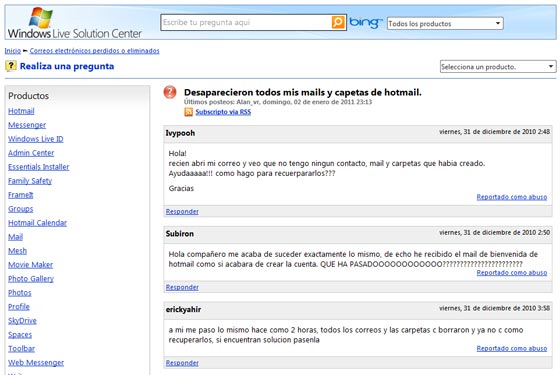Click the username erickyahir
This screenshot has height=375, width=560.
point(183,310)
